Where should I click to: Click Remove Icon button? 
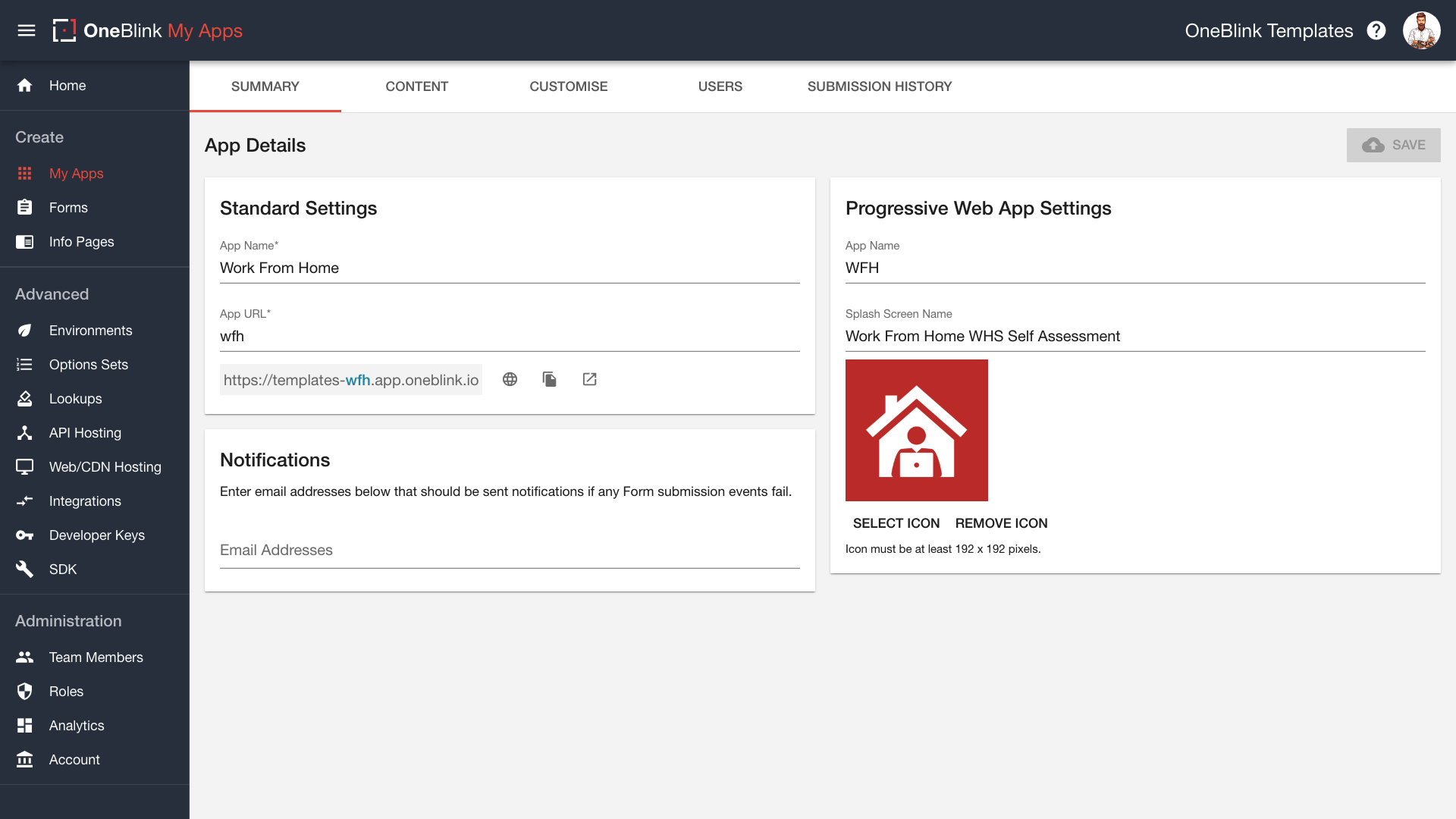1001,523
